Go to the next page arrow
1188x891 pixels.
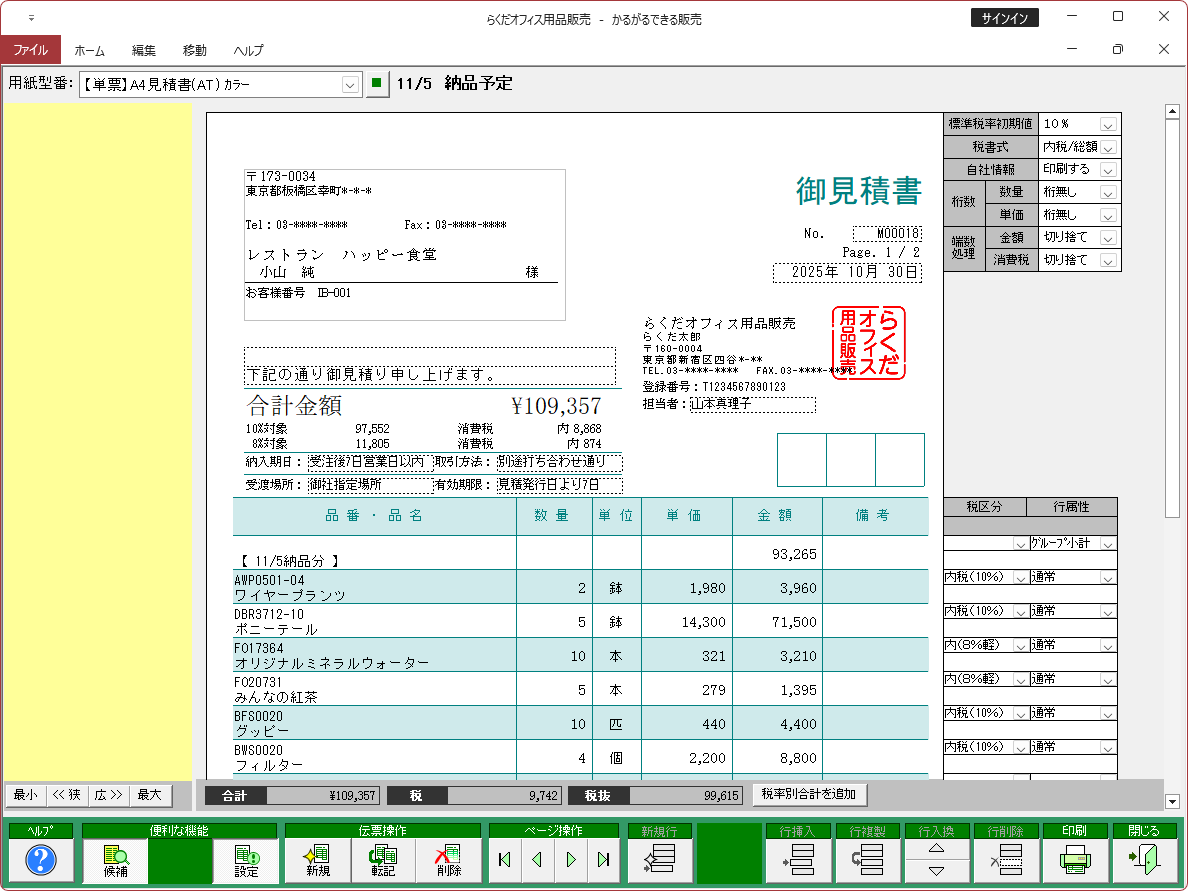pos(571,859)
